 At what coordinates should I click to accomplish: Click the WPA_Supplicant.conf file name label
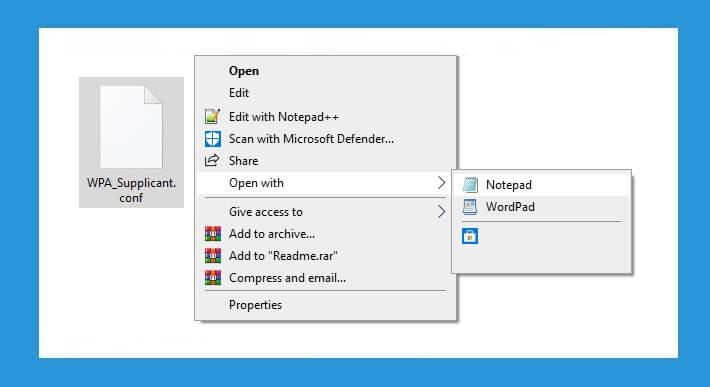coord(131,190)
